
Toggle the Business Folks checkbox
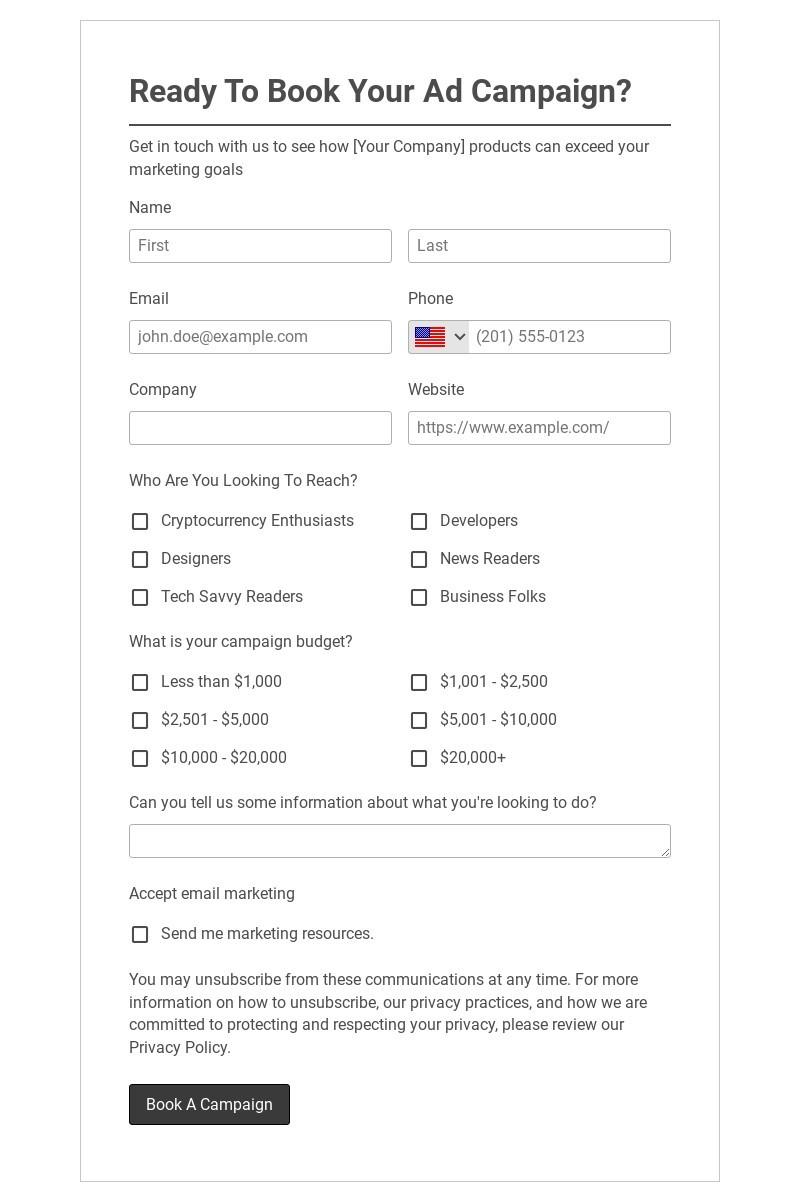419,597
